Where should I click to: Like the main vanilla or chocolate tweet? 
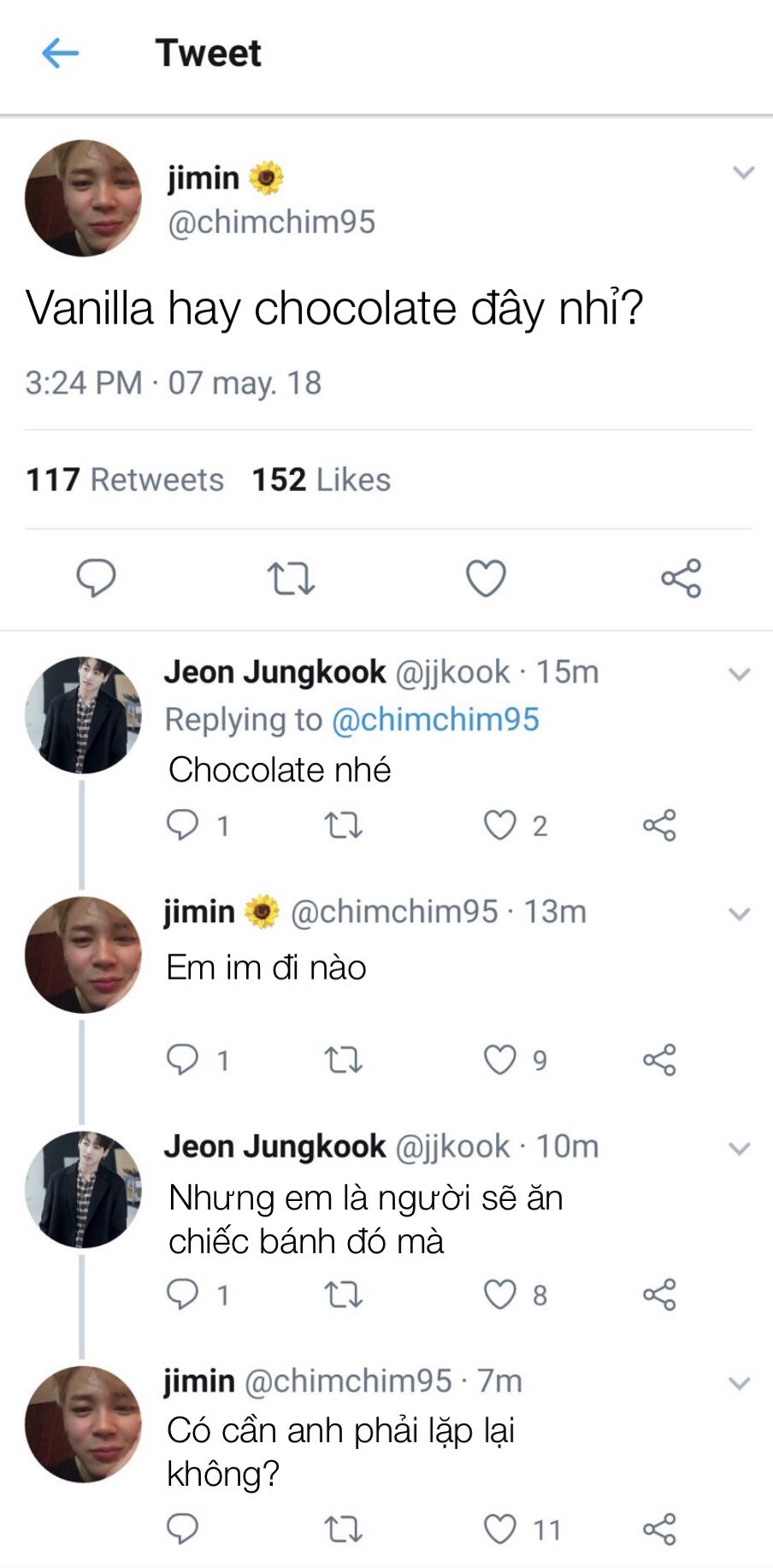click(486, 578)
